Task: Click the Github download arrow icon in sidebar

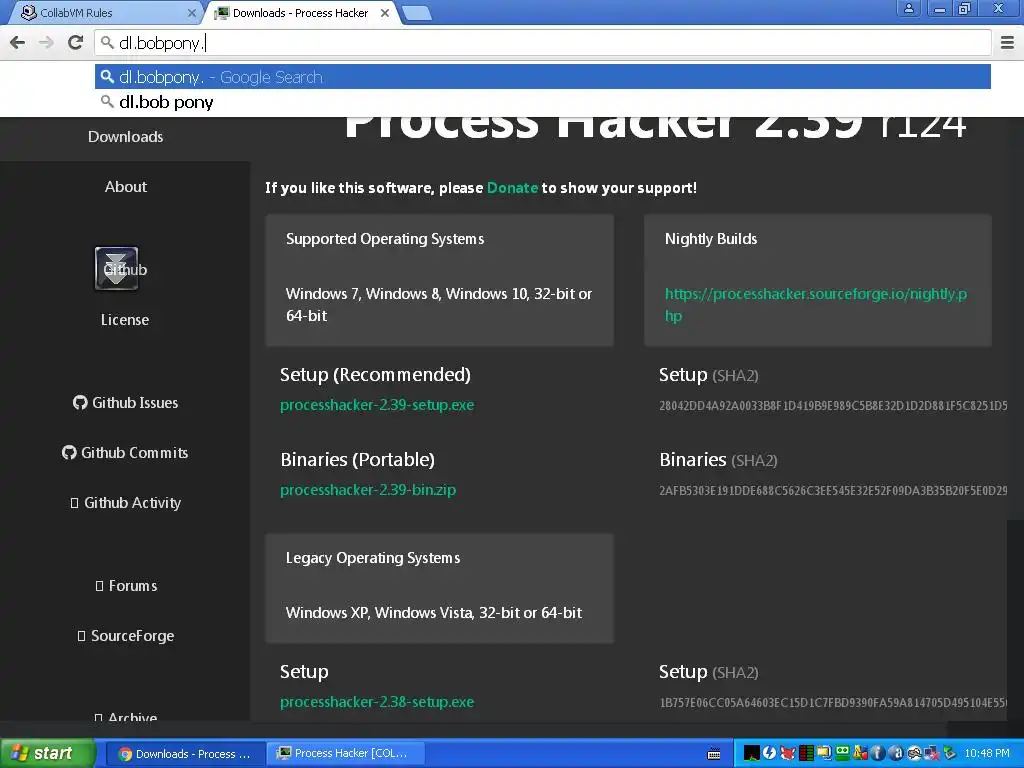Action: pyautogui.click(x=116, y=268)
